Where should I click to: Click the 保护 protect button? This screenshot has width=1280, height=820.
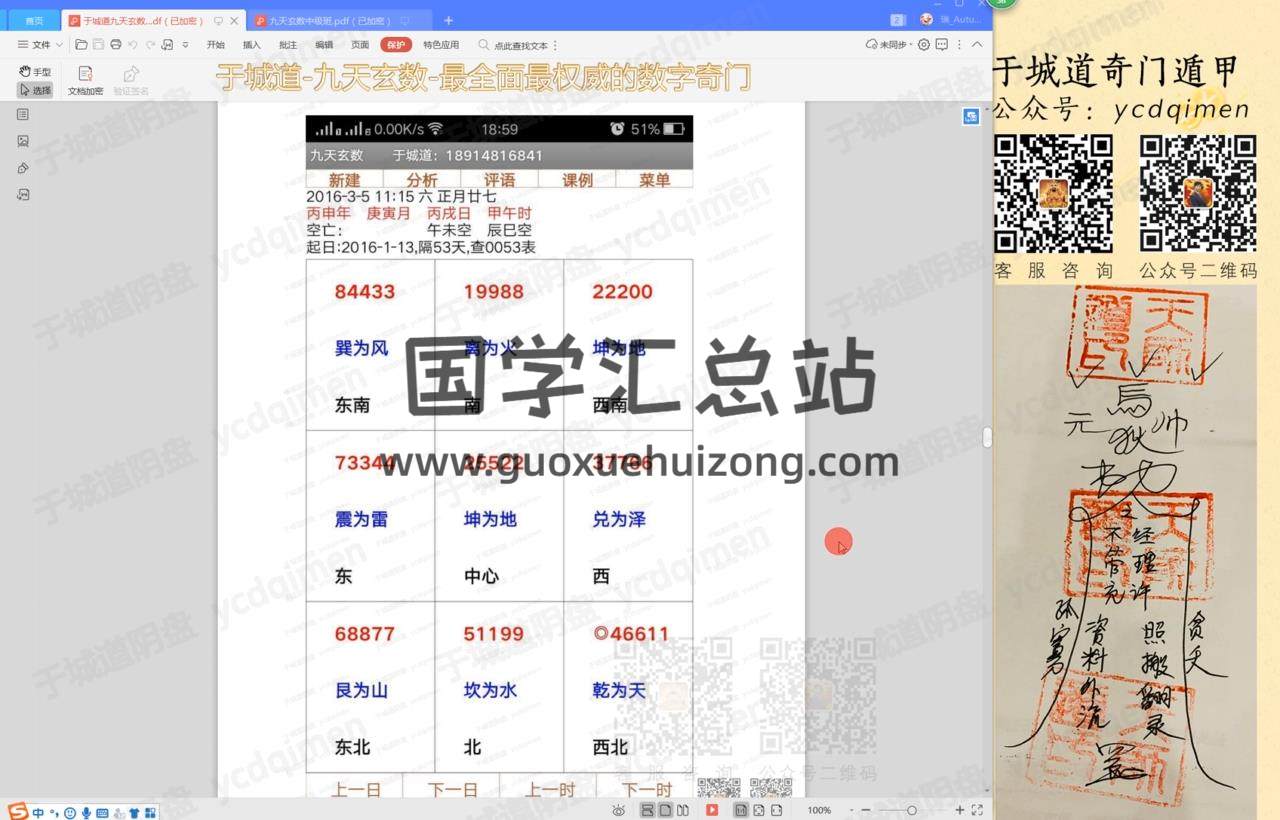tap(396, 45)
